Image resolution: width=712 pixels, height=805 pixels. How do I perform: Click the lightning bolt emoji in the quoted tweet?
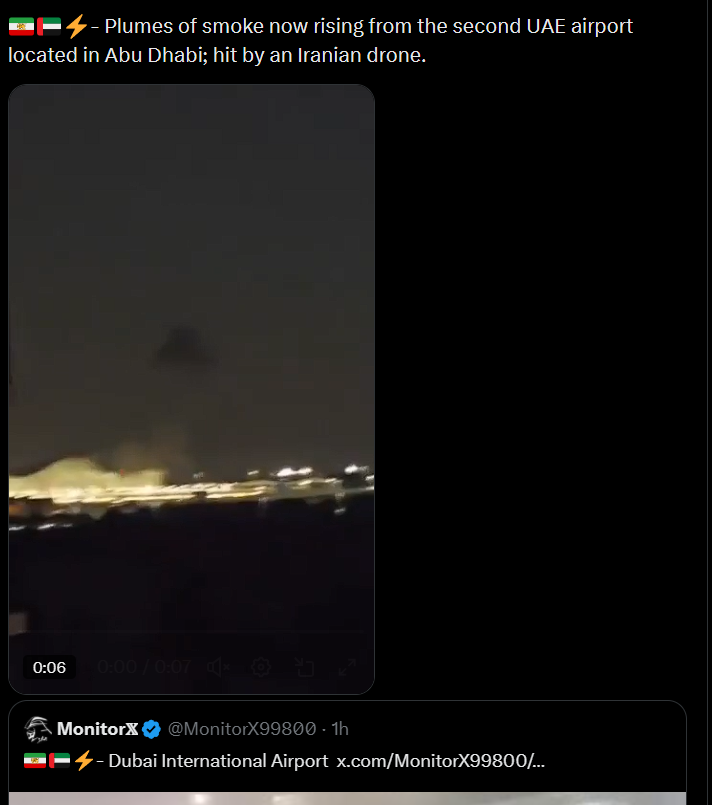pos(84,761)
